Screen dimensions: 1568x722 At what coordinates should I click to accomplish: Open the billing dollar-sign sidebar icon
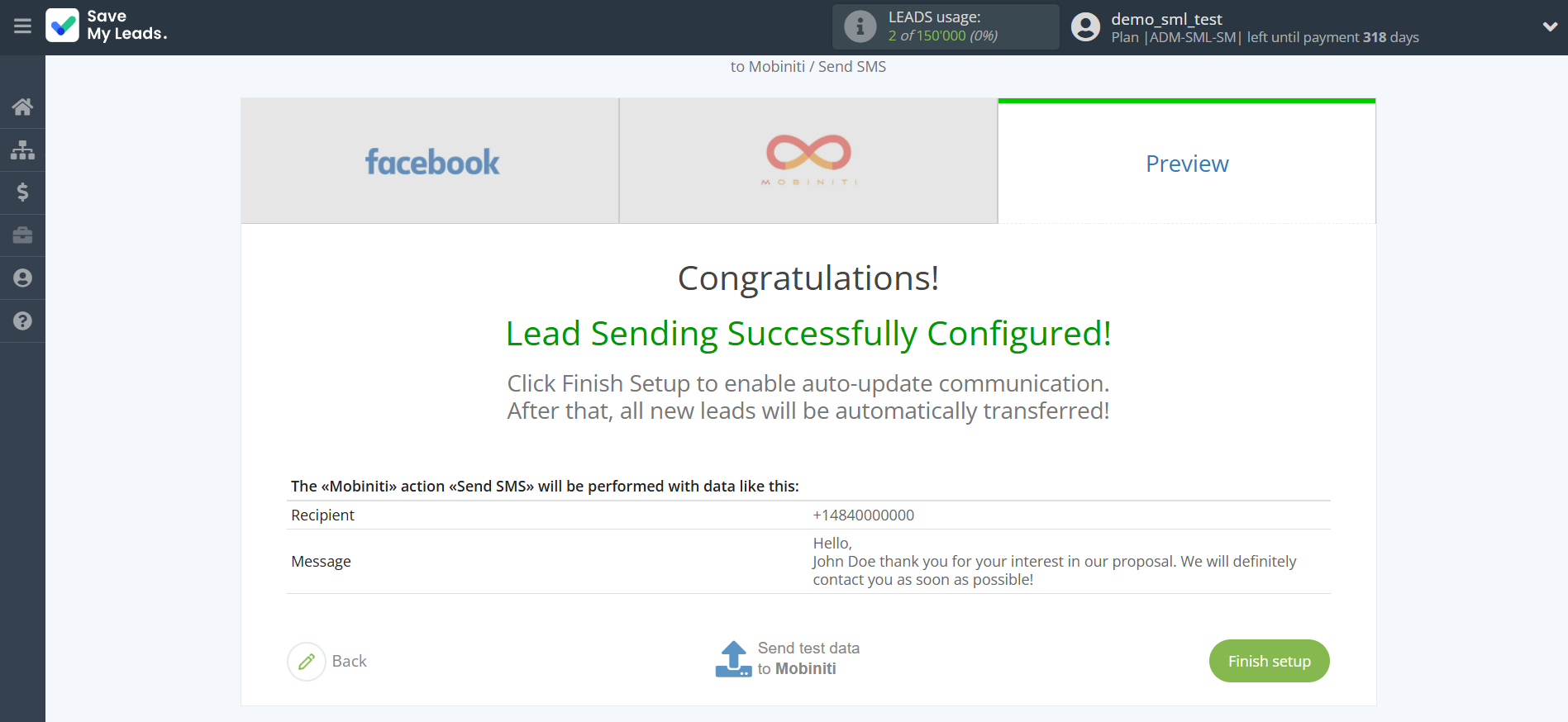[22, 192]
